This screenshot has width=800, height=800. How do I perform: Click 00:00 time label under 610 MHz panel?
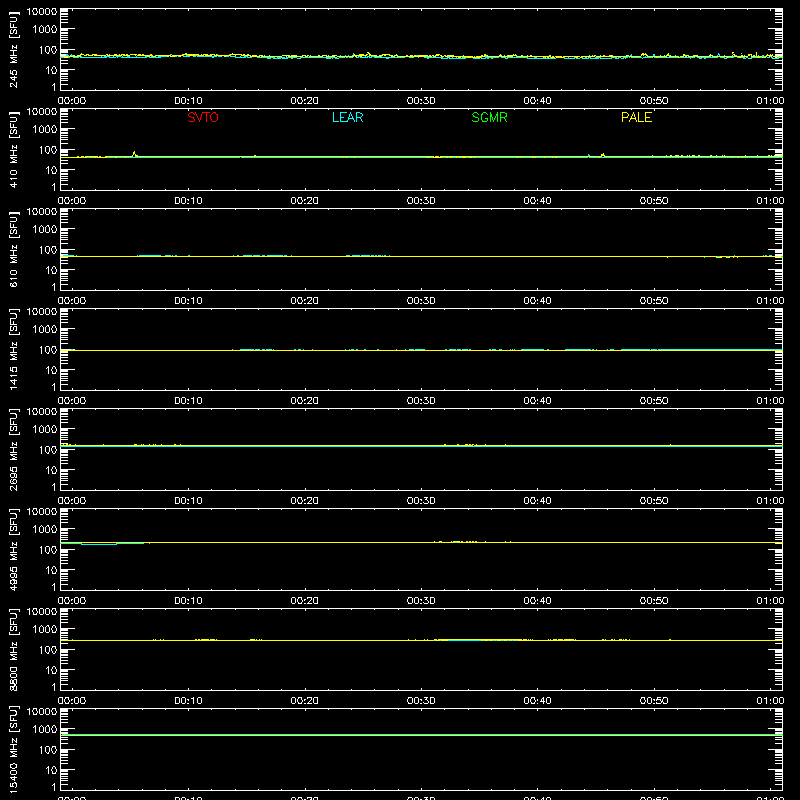point(72,301)
